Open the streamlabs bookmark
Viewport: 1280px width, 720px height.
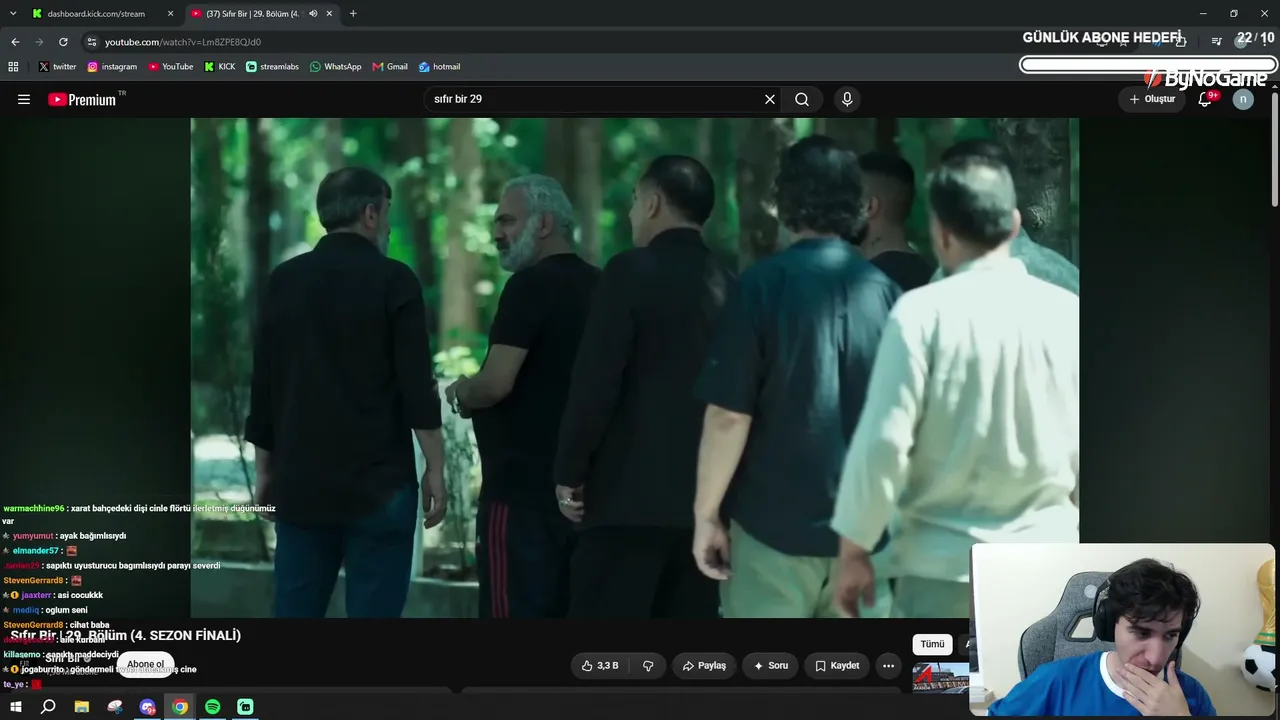[272, 67]
